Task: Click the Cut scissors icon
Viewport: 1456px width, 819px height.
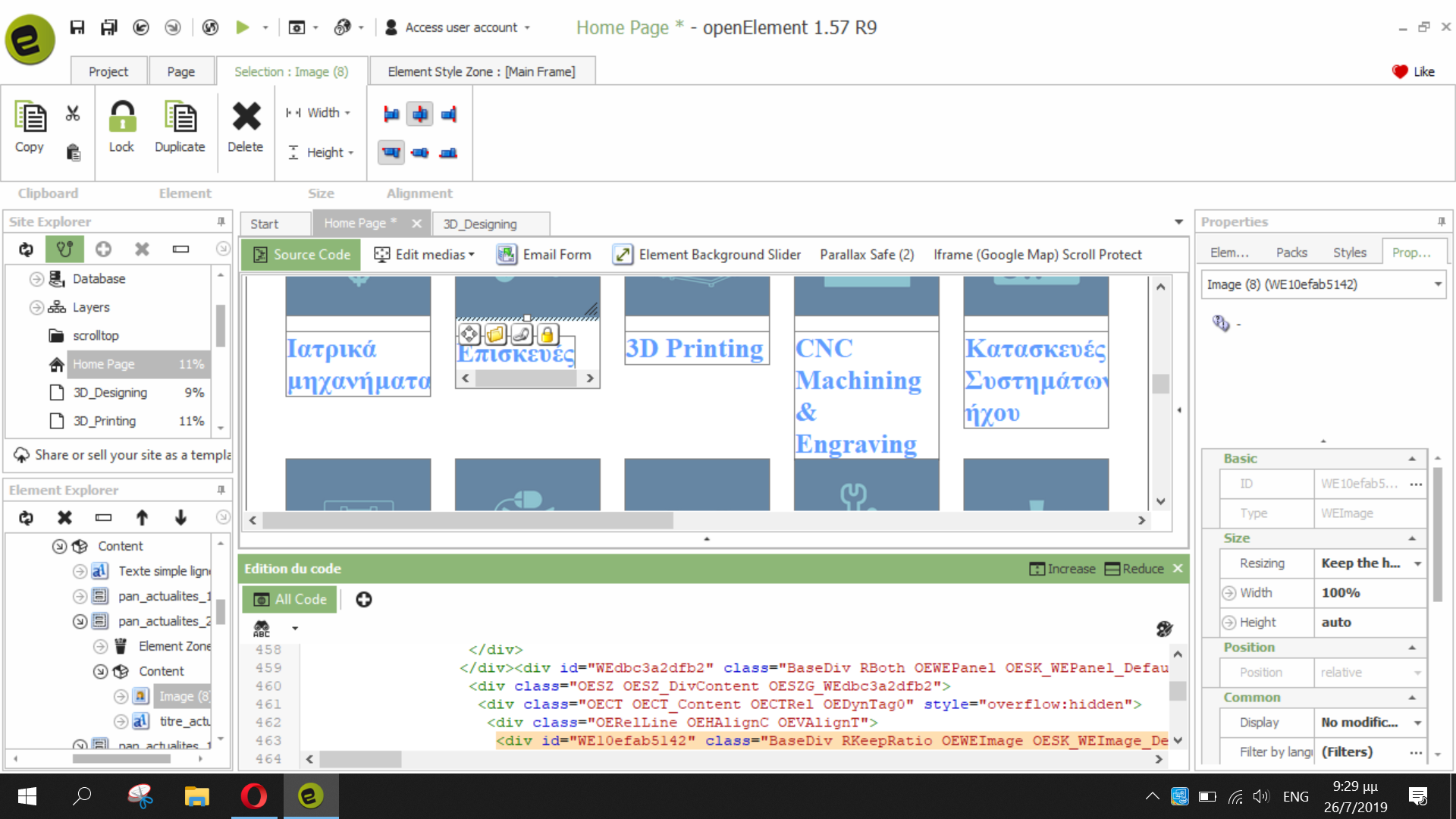Action: 73,114
